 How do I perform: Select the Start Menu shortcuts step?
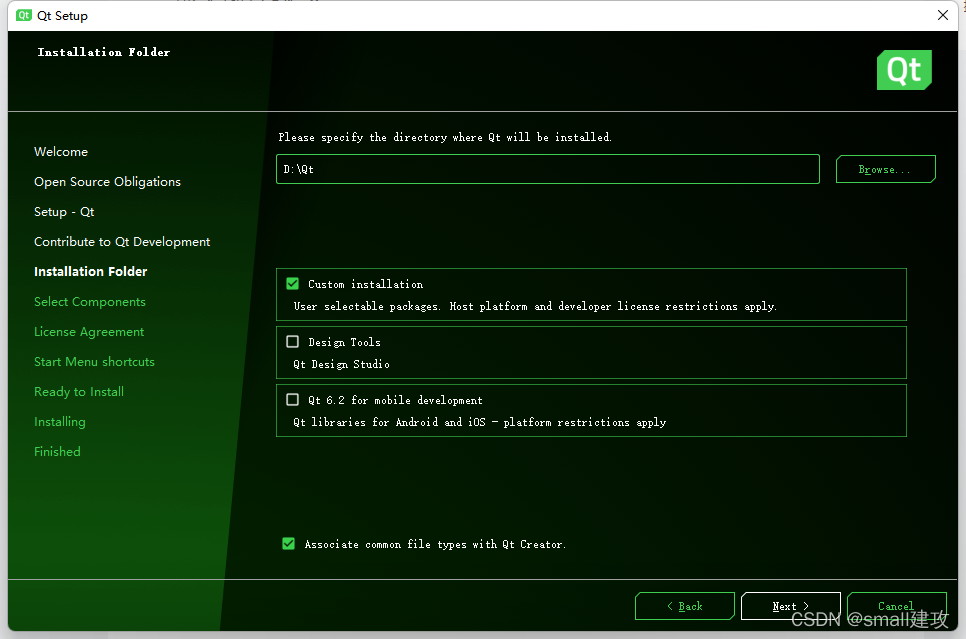(94, 362)
